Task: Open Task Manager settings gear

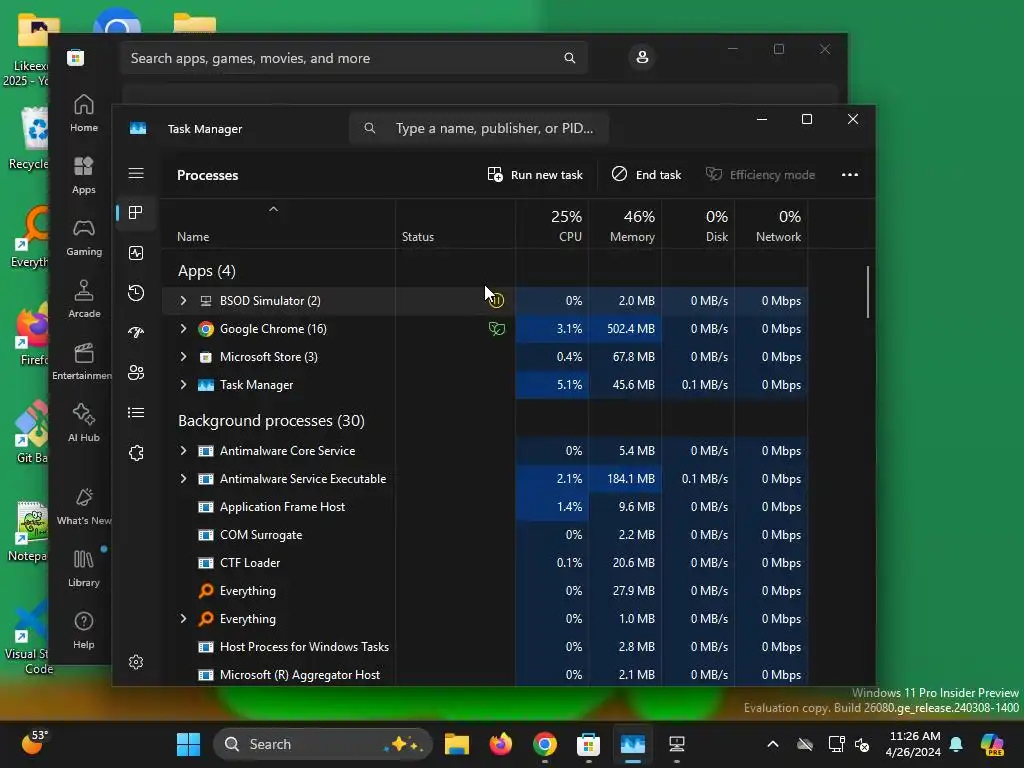Action: [x=136, y=662]
